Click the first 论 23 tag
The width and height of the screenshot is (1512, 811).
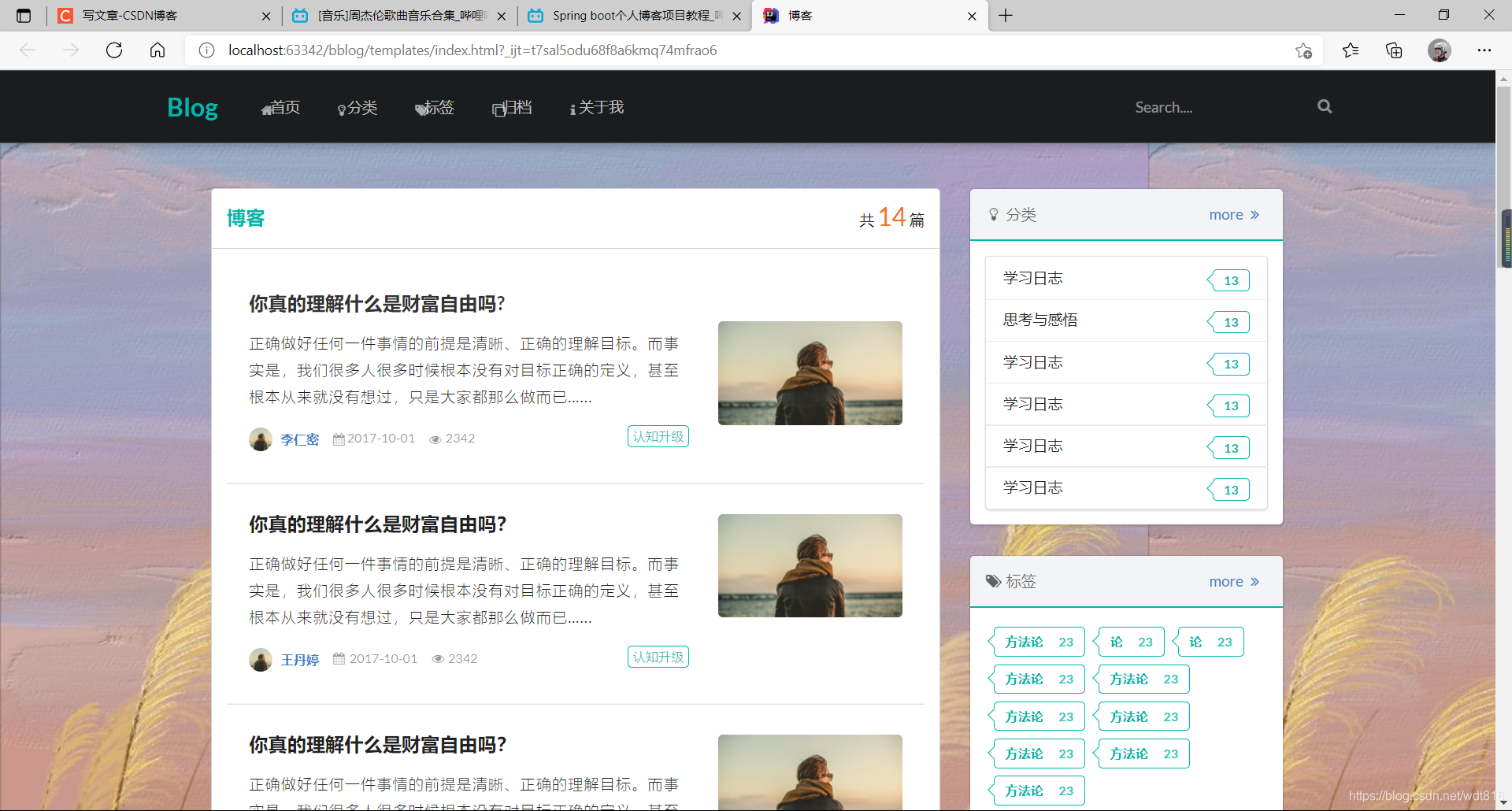(x=1129, y=642)
